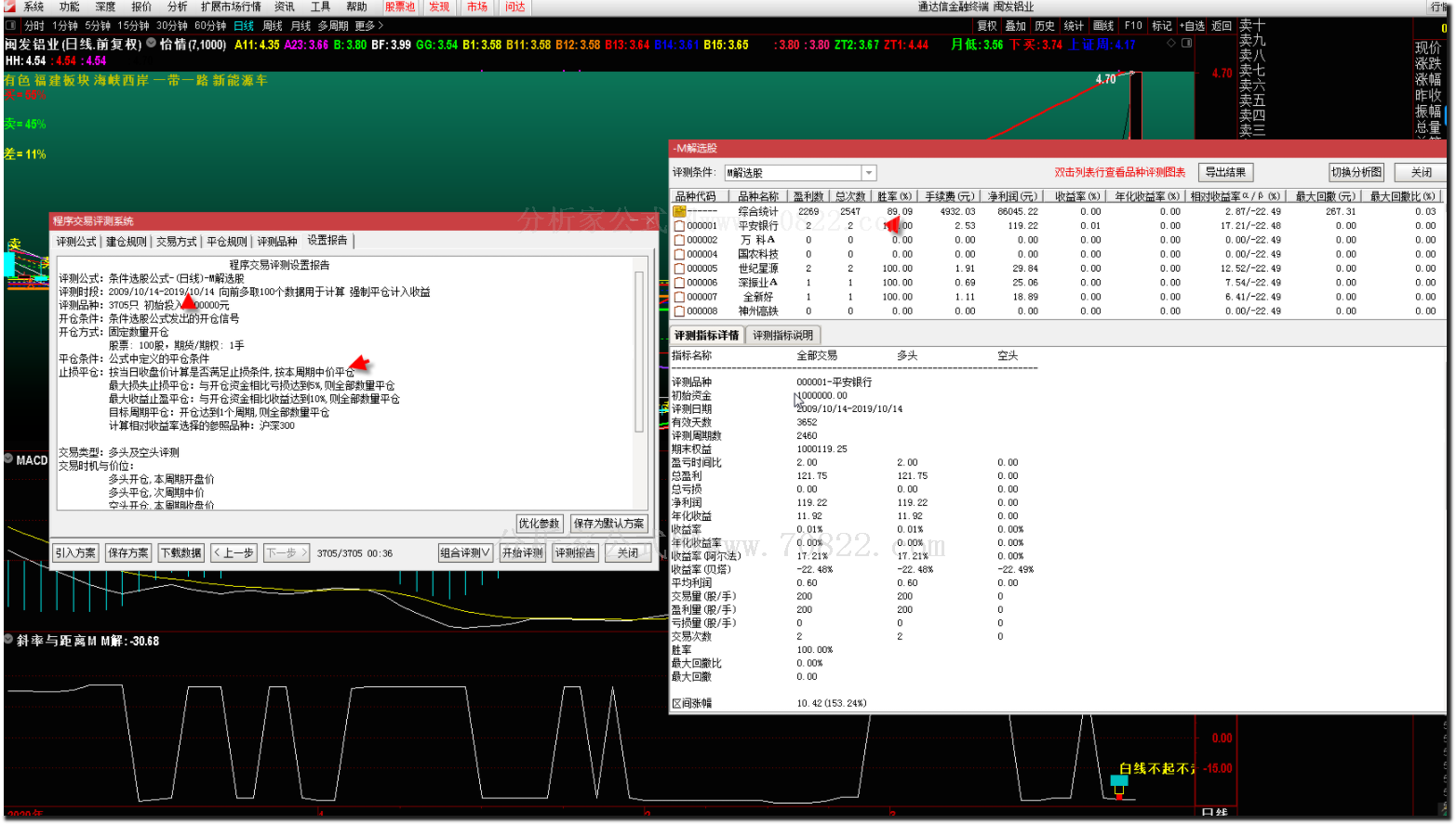Open the 工具 menu
Image resolution: width=1456 pixels, height=824 pixels.
(x=321, y=7)
